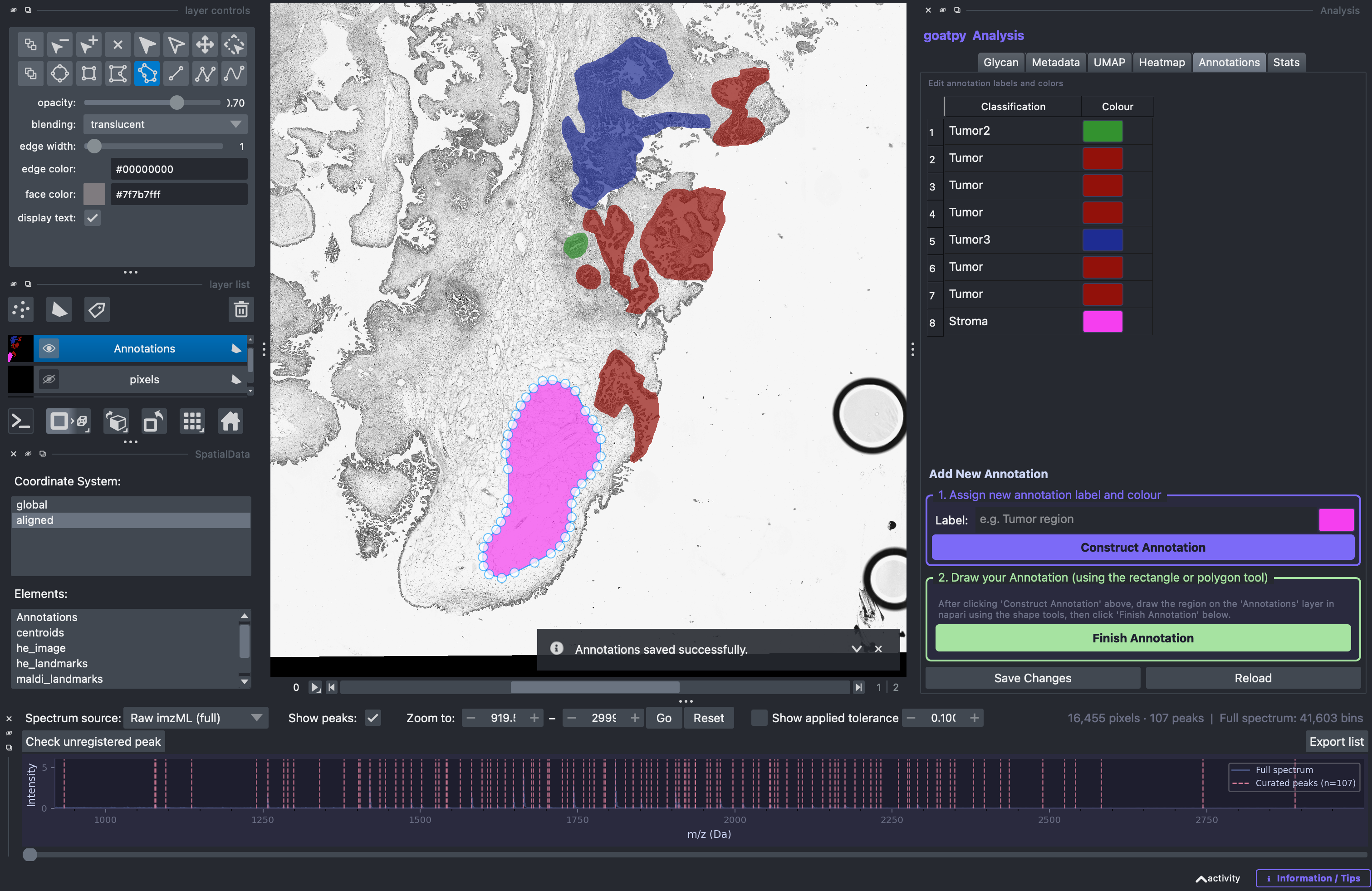Click Construct Annotation button
1372x891 pixels.
coord(1142,548)
